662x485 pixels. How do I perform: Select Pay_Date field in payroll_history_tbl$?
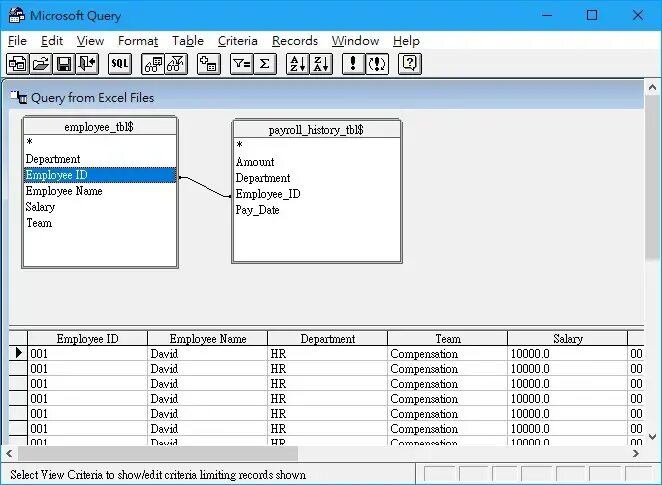pos(317,210)
